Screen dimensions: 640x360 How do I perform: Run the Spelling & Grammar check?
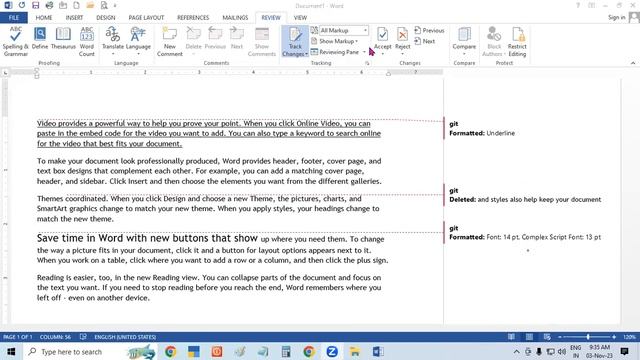(x=16, y=42)
